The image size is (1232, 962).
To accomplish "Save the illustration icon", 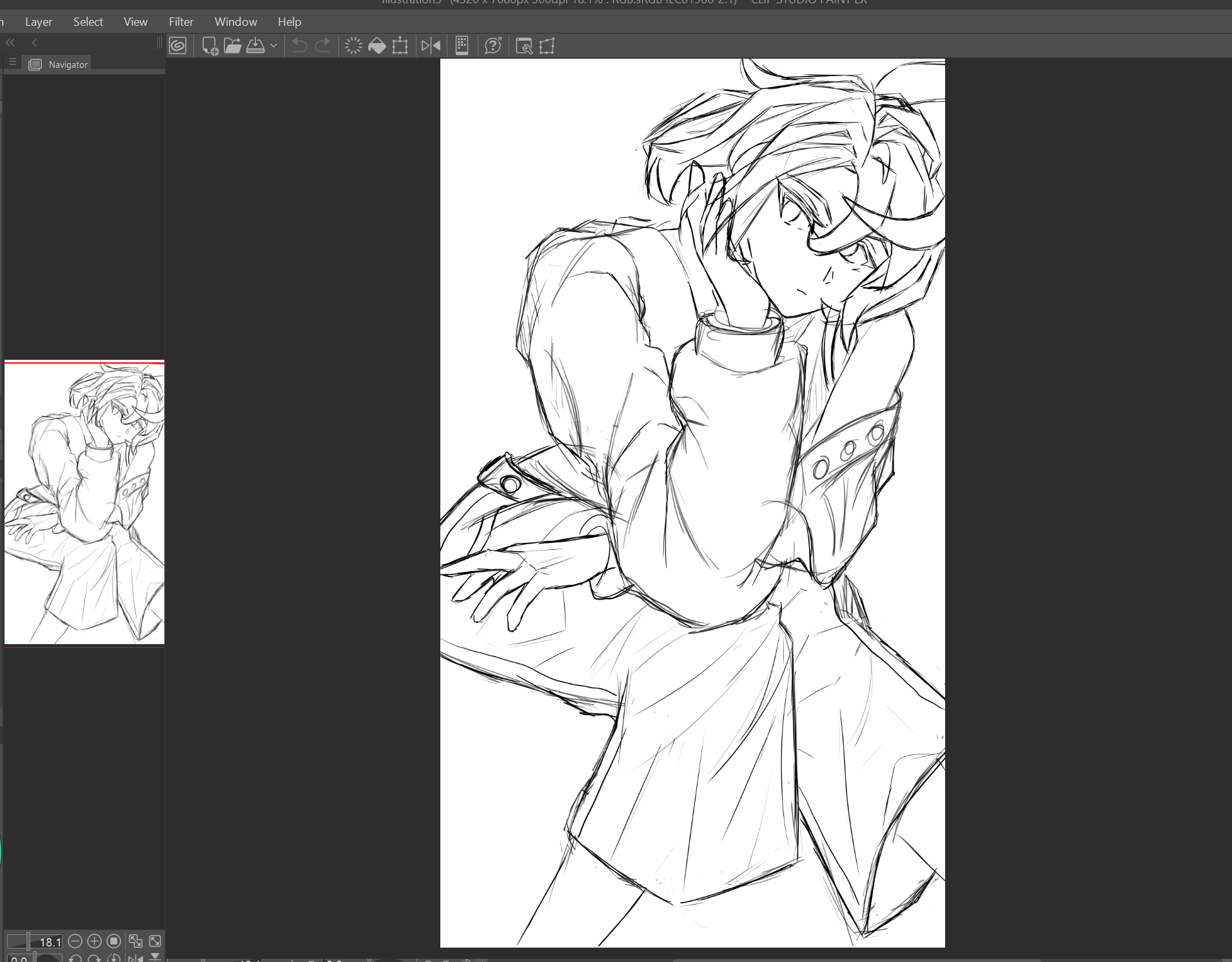I will coord(256,46).
